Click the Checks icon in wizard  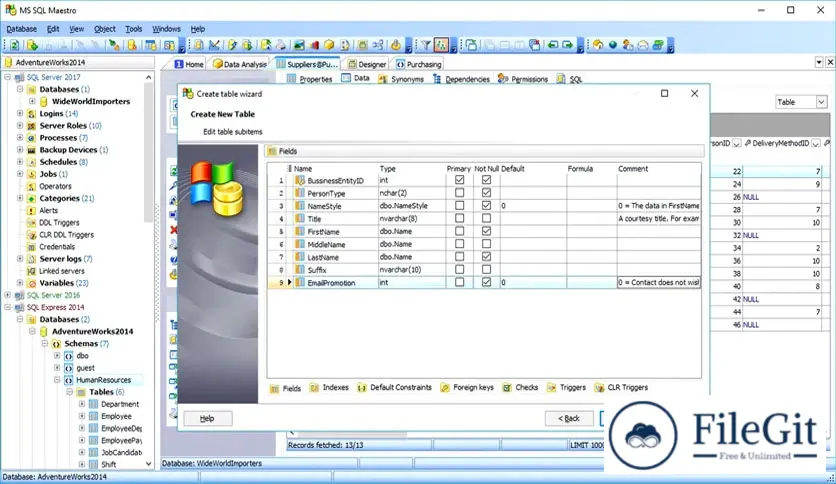click(507, 388)
